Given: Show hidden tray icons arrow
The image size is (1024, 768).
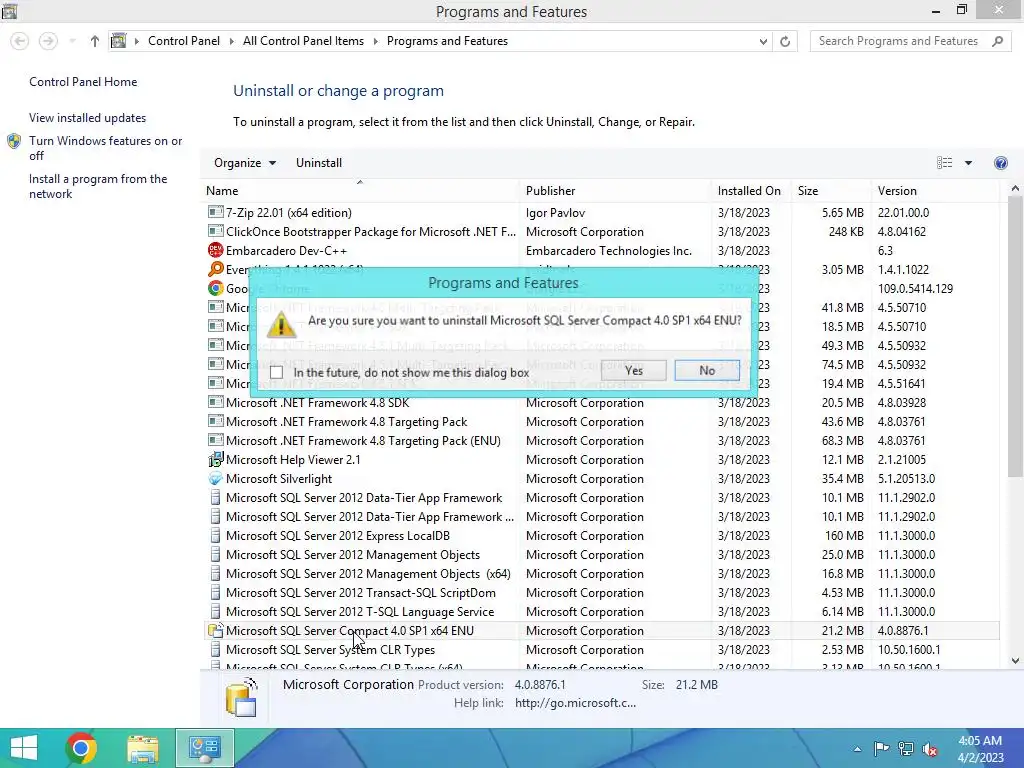Looking at the screenshot, I should point(857,749).
